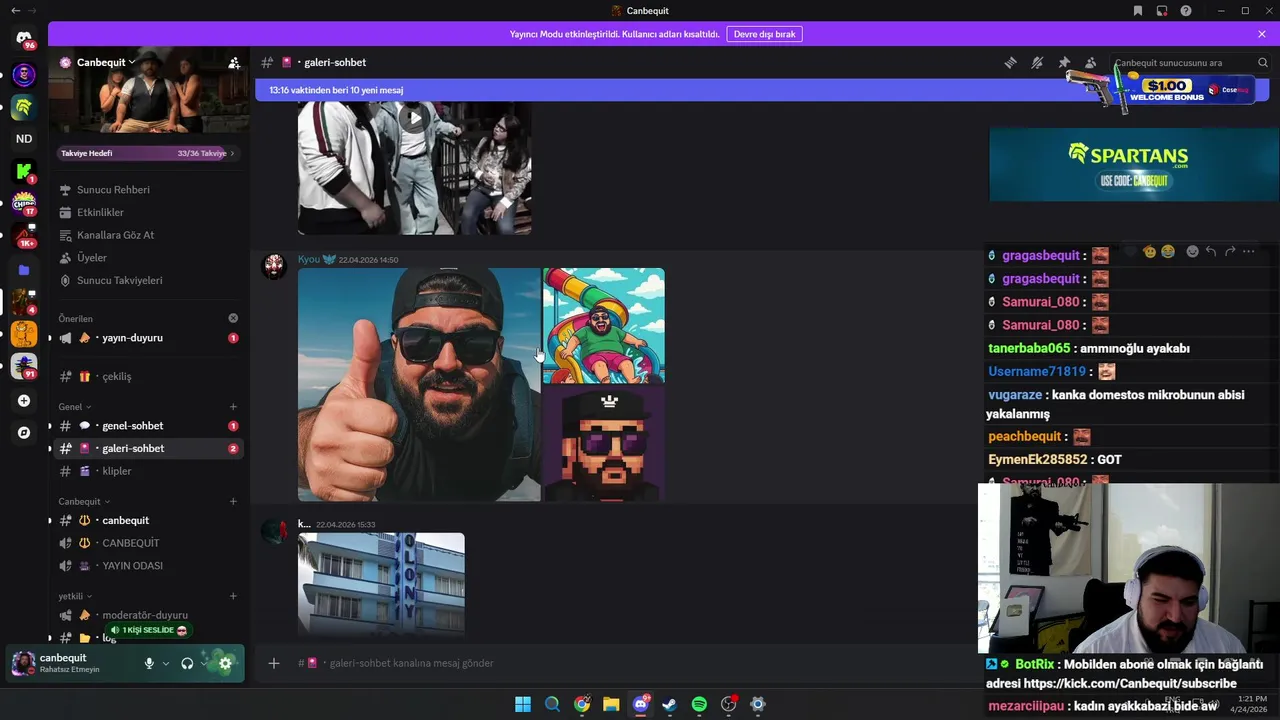Open the çekiliş channel
This screenshot has height=720, width=1280.
148,376
